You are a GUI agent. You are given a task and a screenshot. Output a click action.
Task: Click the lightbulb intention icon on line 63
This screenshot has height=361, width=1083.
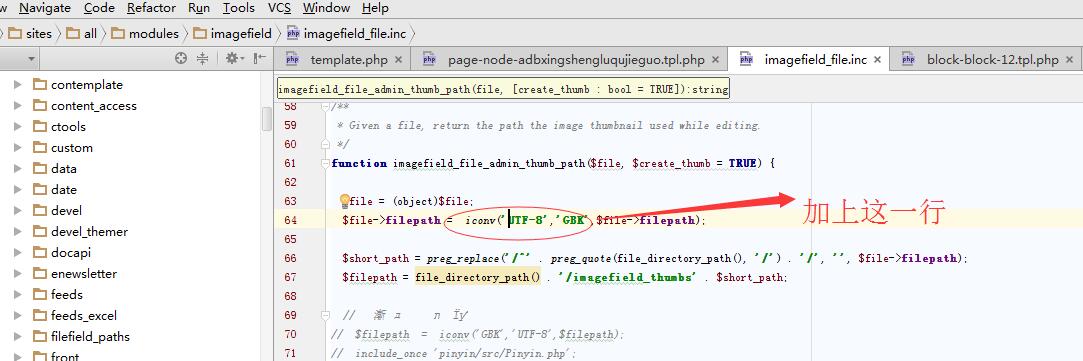[x=345, y=200]
